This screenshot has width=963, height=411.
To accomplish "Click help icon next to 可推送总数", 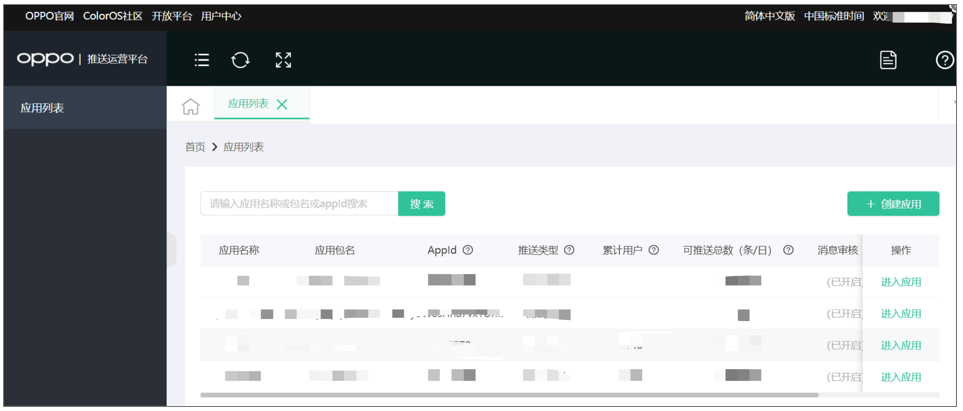I will (x=788, y=250).
